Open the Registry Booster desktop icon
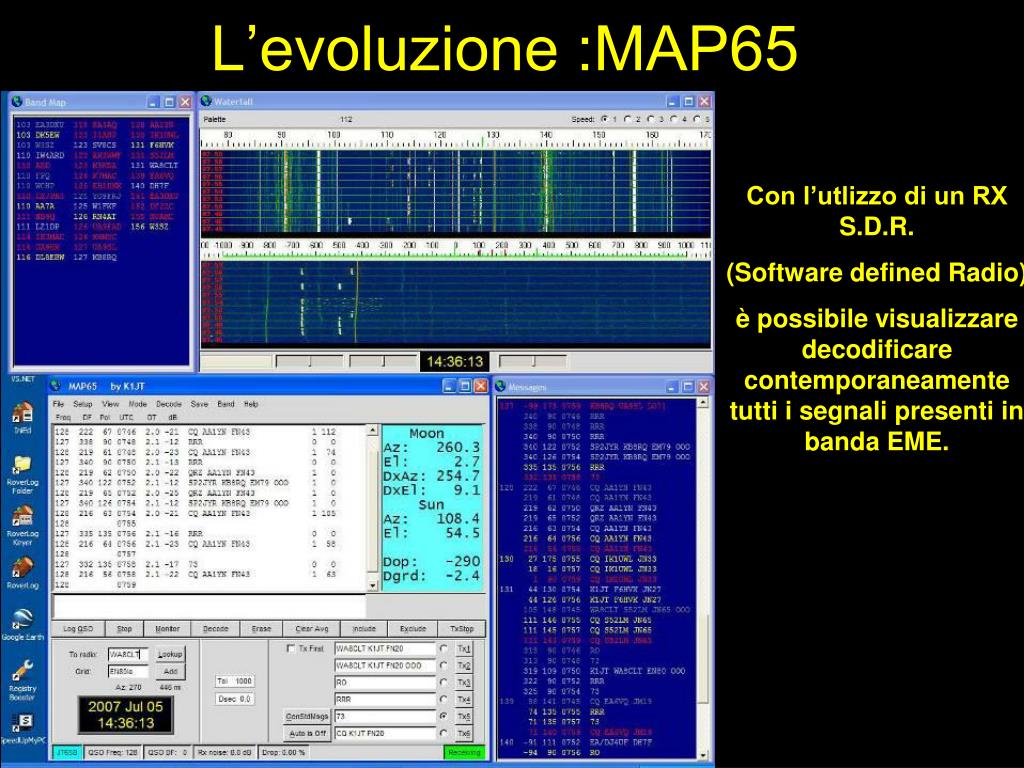Image resolution: width=1024 pixels, height=768 pixels. pyautogui.click(x=22, y=679)
